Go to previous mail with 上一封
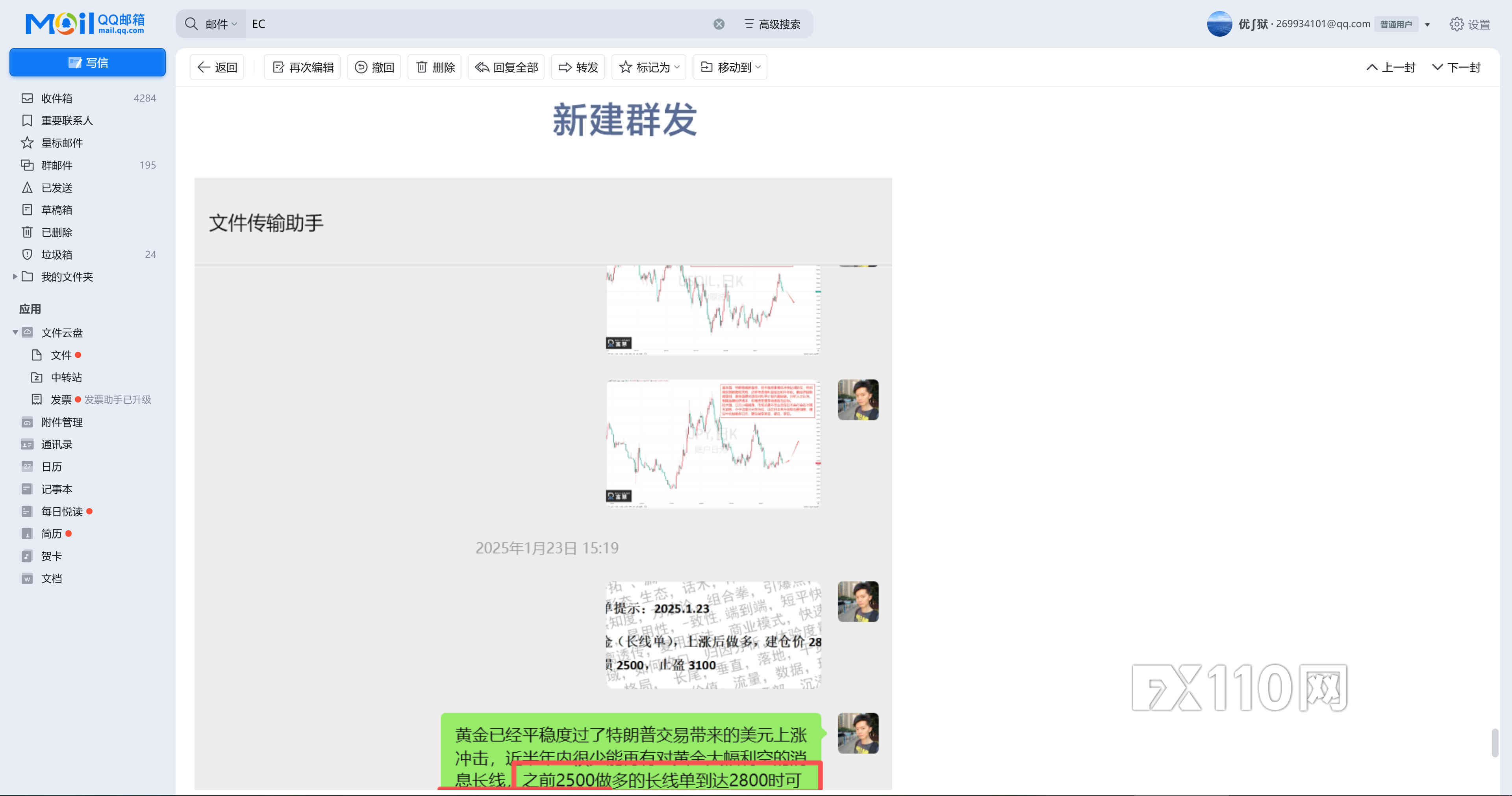1512x796 pixels. (x=1390, y=67)
